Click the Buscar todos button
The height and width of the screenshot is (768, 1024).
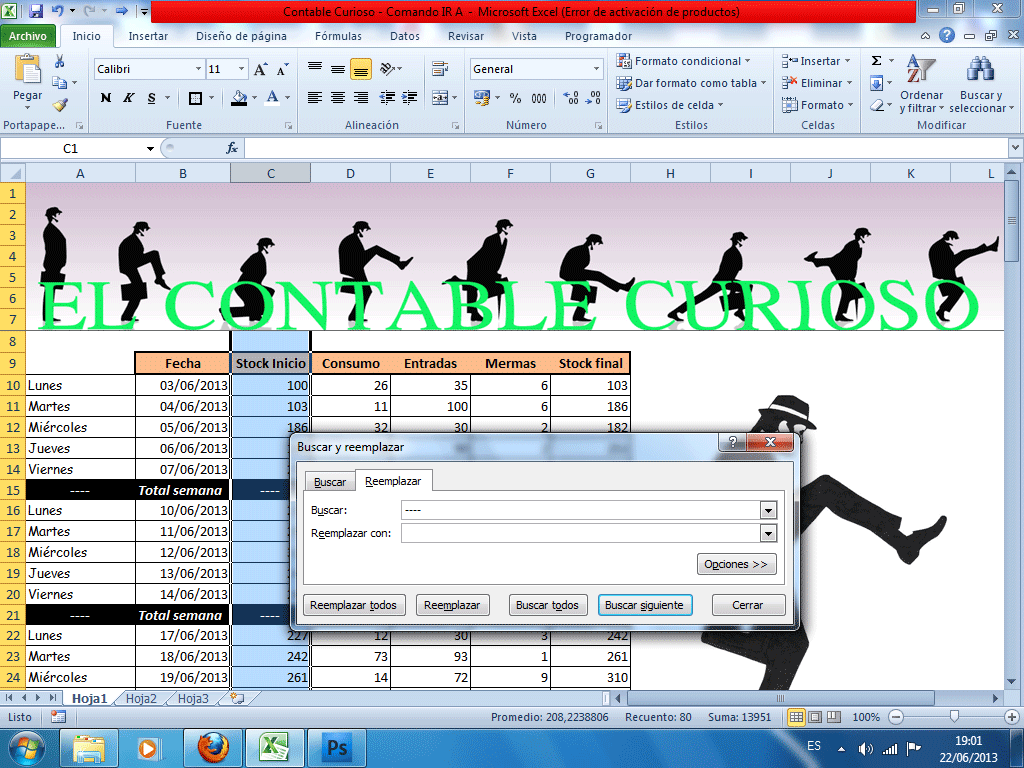tap(547, 605)
